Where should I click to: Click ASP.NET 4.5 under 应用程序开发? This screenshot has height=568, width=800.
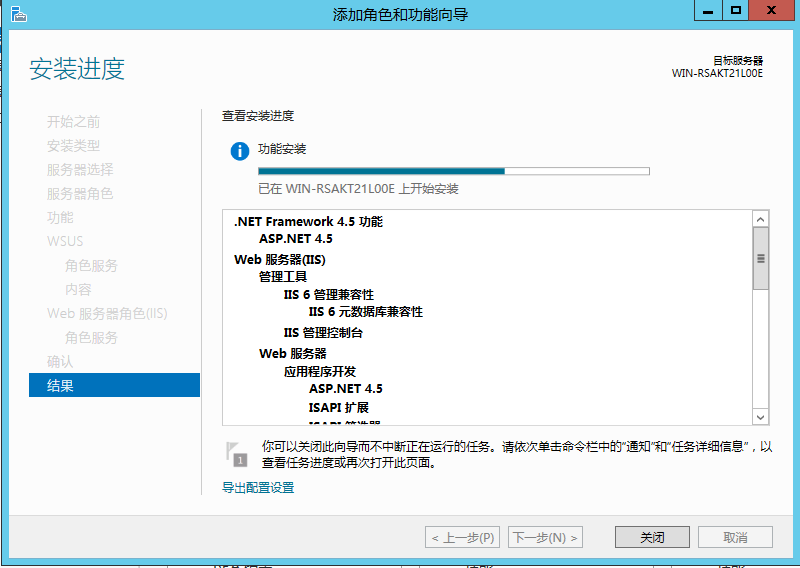point(345,389)
